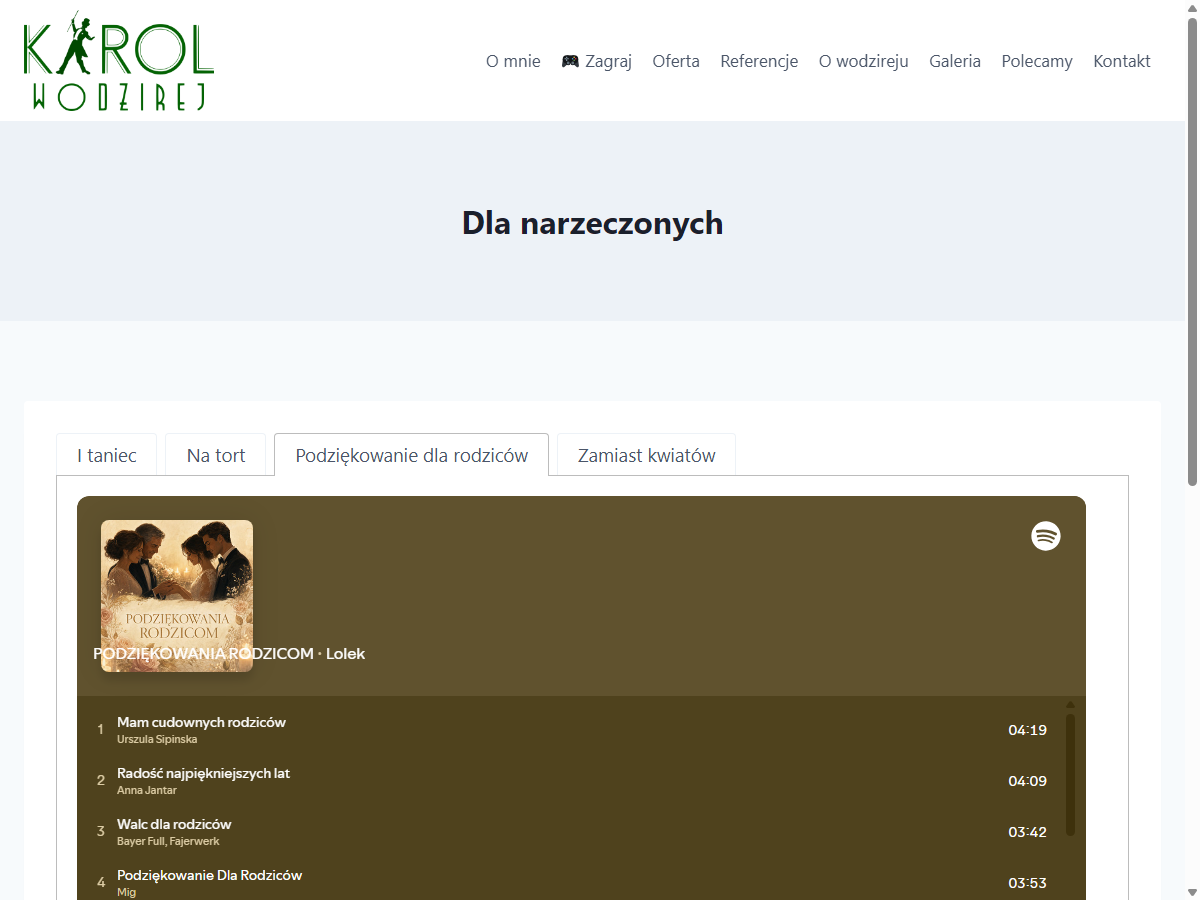Go to the Kontakt page
The image size is (1200, 900).
click(1122, 61)
